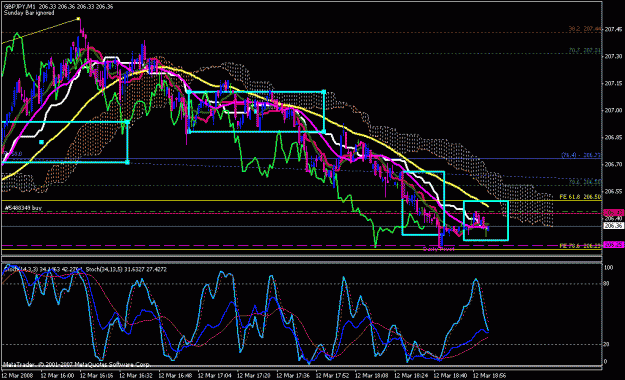This screenshot has width=625, height=380.
Task: Select the 'FE 61.8 206.50' Fibonacci label
Action: pos(580,197)
